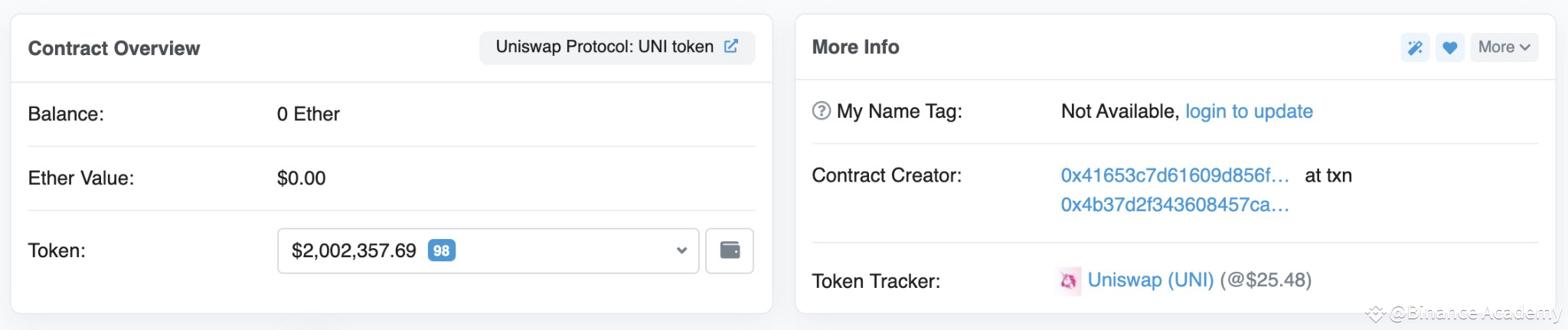Expand the Token holdings dropdown showing $2,002,357.69

tap(488, 250)
